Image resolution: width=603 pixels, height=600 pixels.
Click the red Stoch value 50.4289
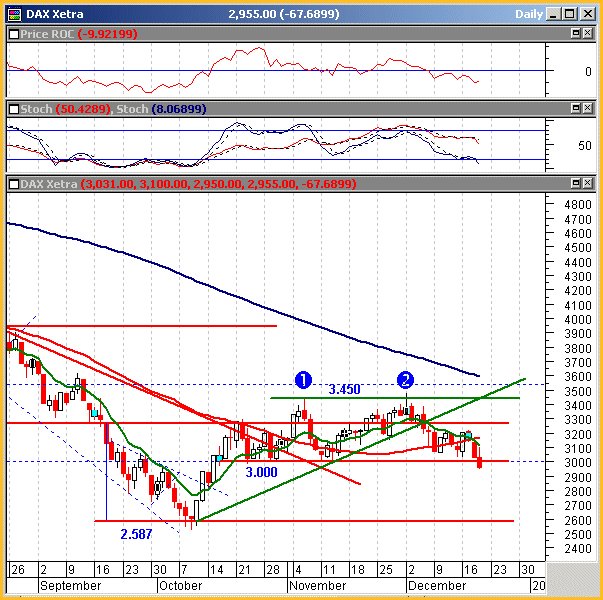tap(83, 109)
